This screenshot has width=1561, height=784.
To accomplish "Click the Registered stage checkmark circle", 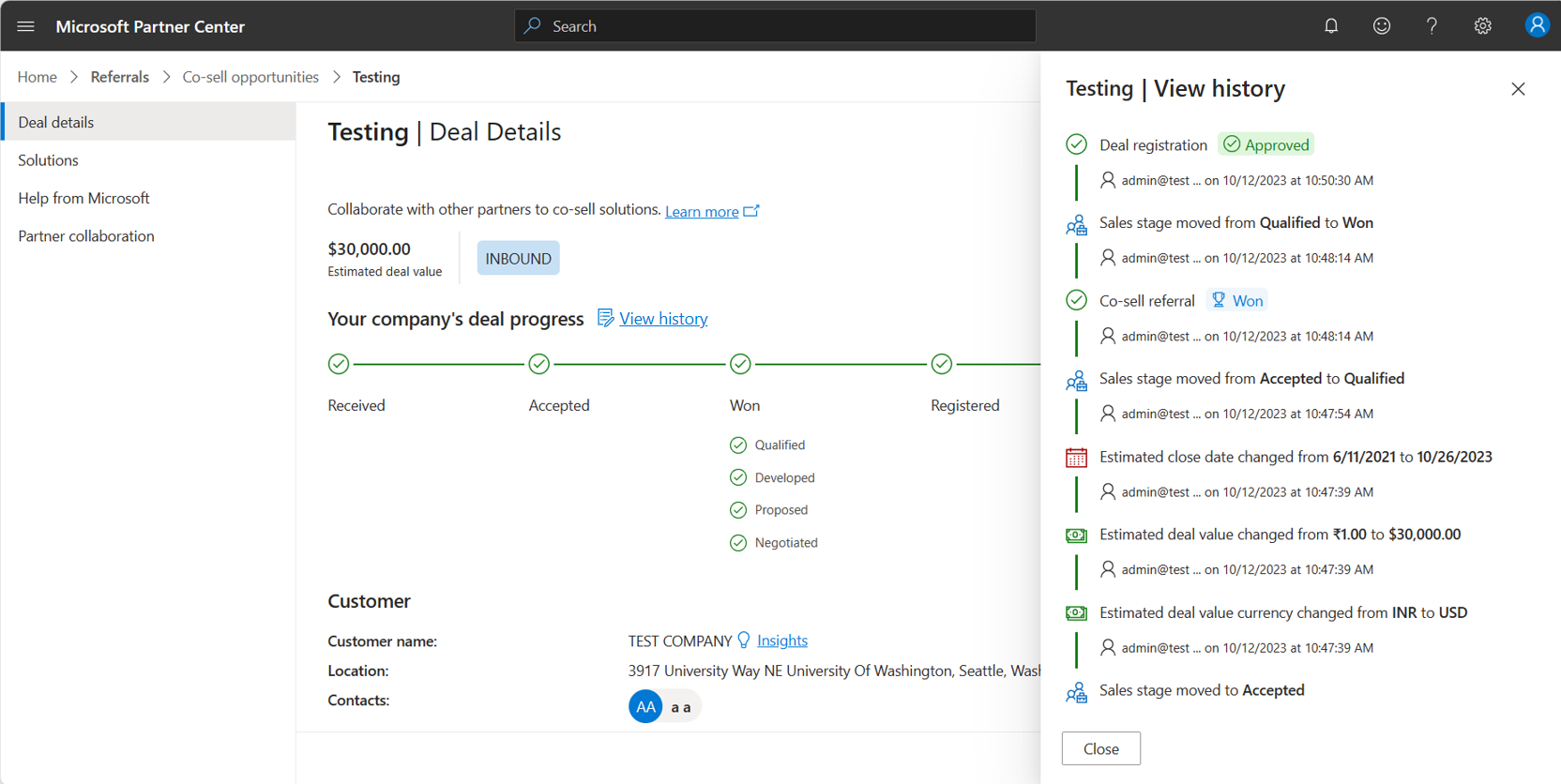I will coord(941,364).
